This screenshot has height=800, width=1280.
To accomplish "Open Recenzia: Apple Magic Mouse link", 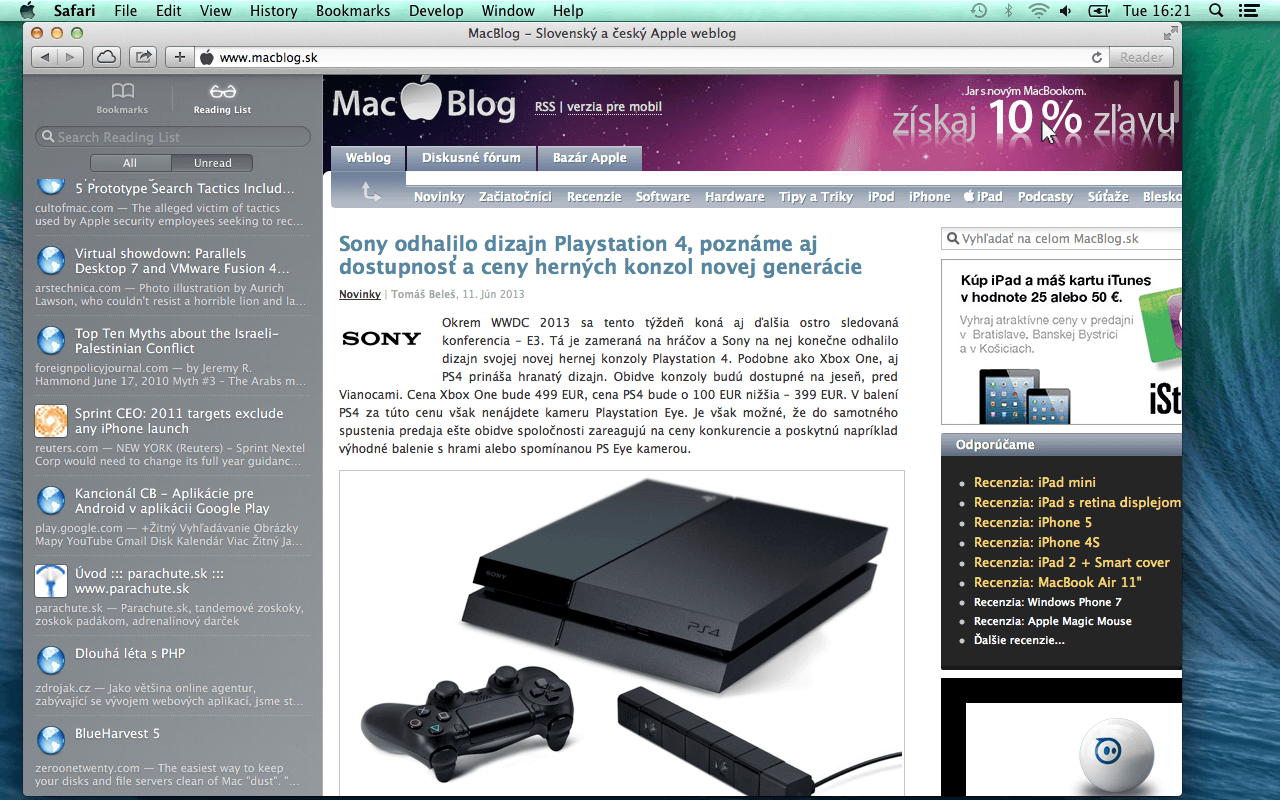I will coord(1053,621).
